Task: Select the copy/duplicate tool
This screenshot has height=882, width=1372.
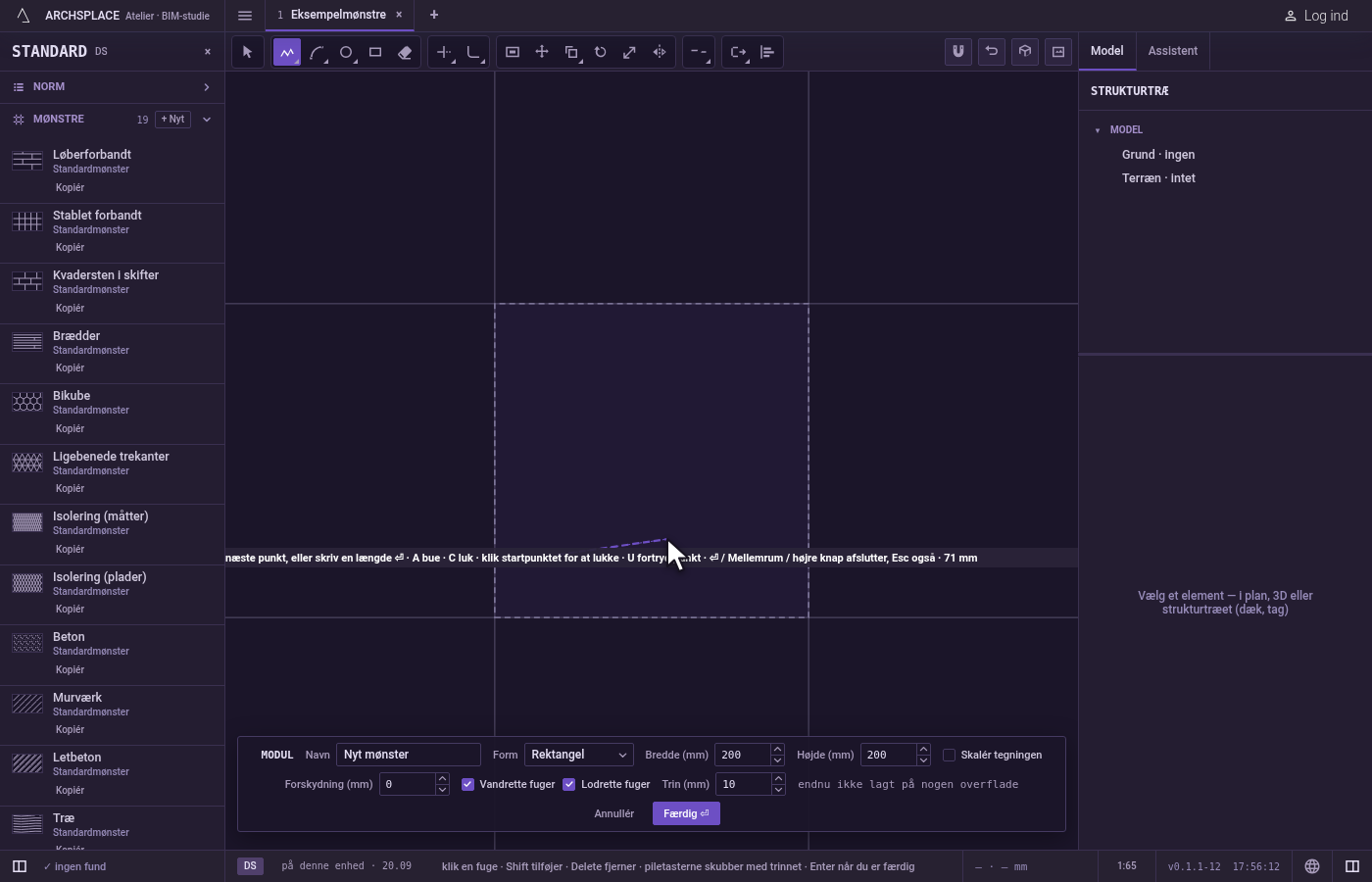Action: pos(571,52)
